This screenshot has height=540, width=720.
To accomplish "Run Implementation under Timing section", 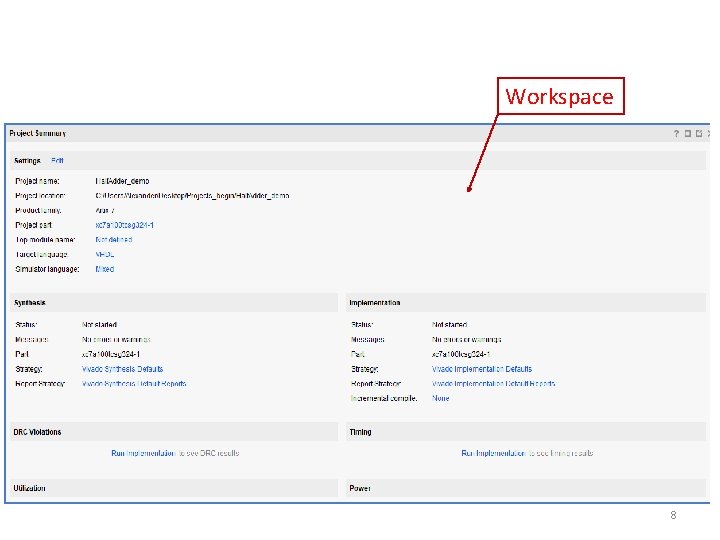I will pyautogui.click(x=493, y=453).
